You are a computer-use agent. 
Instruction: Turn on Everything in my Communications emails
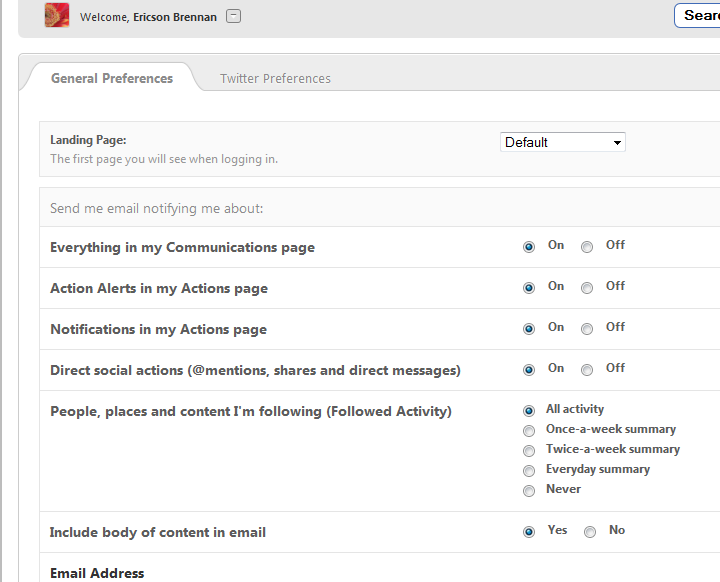pos(529,247)
